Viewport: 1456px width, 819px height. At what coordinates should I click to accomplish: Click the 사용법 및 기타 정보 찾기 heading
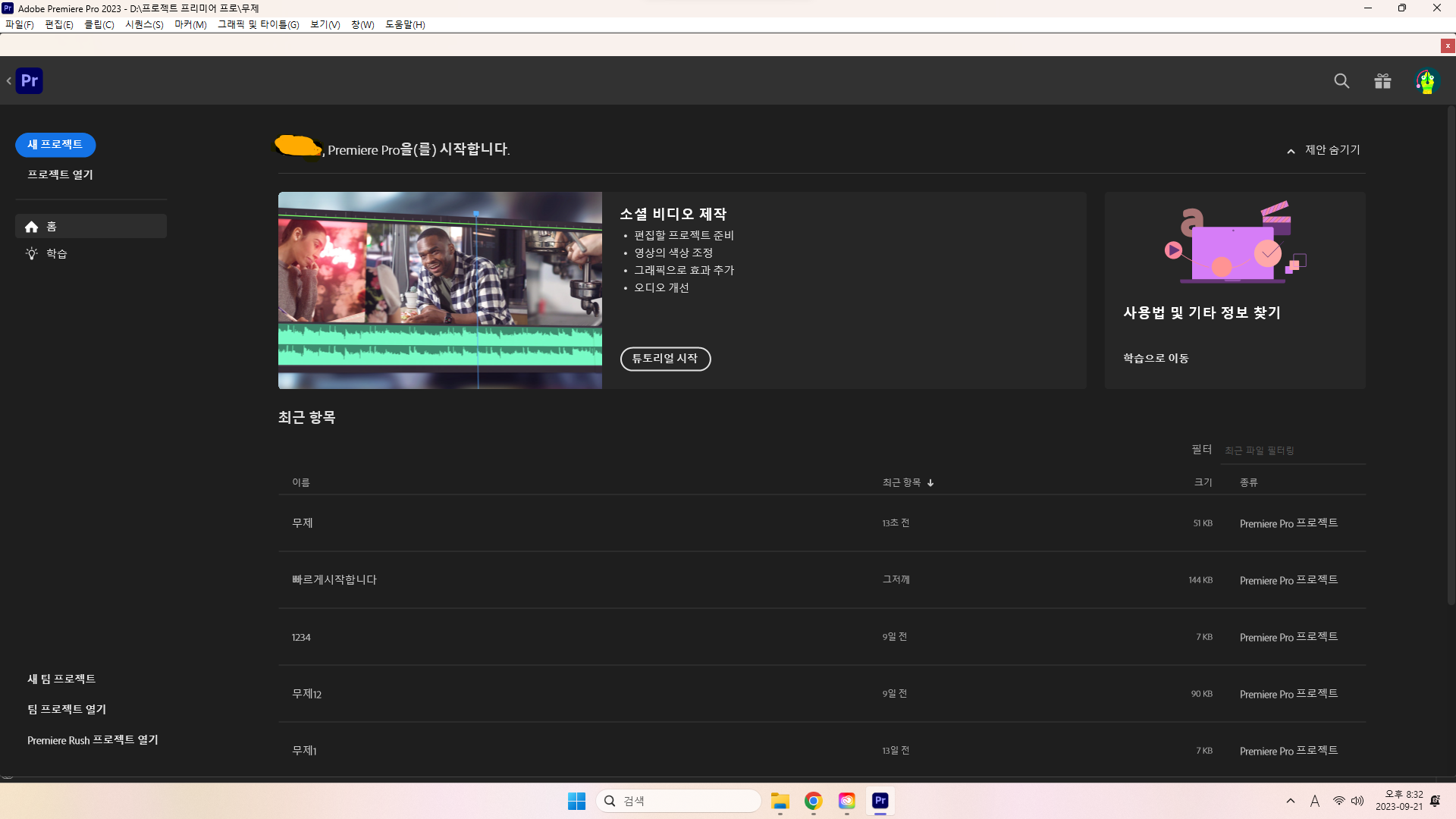[1202, 313]
